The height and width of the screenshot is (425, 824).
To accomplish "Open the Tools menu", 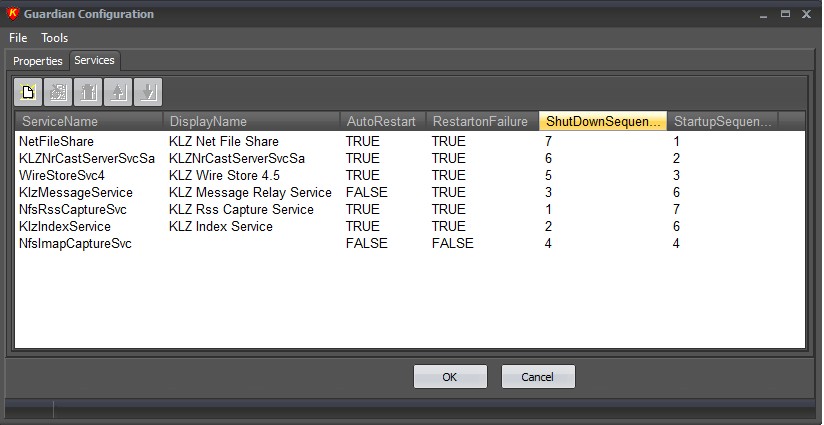I will [55, 38].
